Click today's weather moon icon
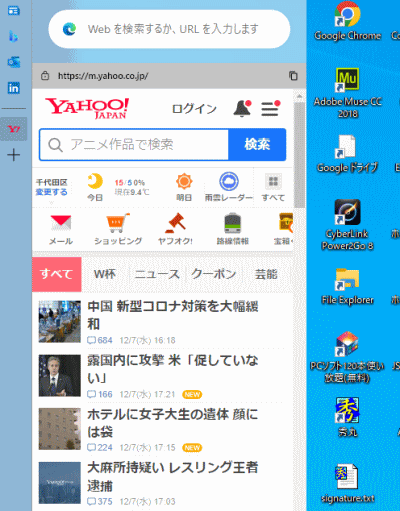 pos(95,182)
